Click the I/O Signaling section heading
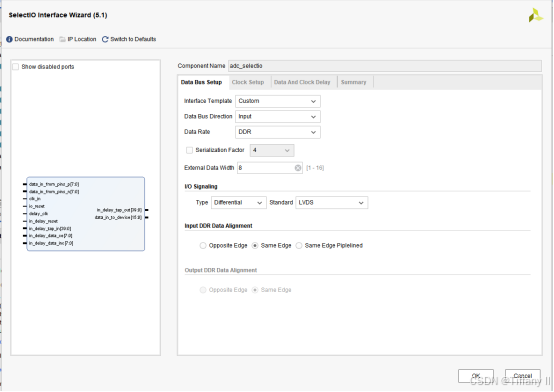The height and width of the screenshot is (392, 554). click(x=201, y=187)
